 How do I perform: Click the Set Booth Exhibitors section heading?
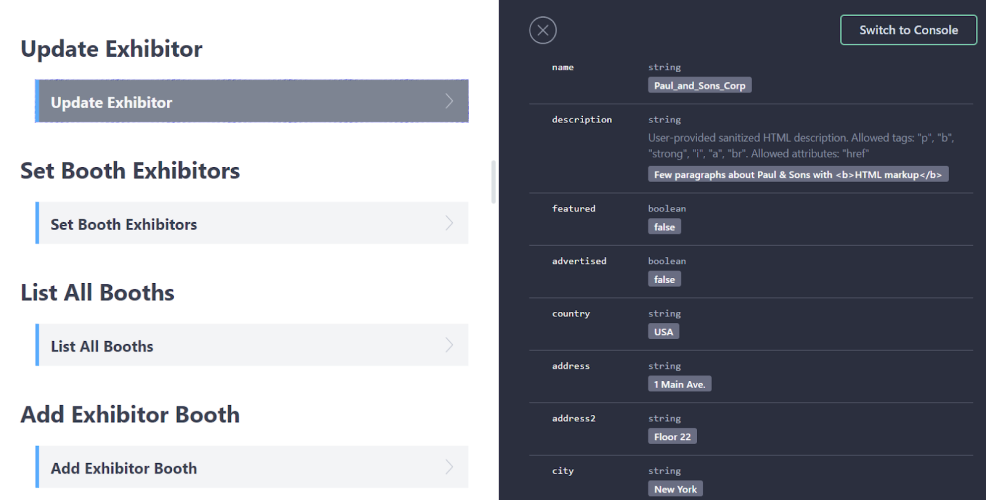[130, 171]
